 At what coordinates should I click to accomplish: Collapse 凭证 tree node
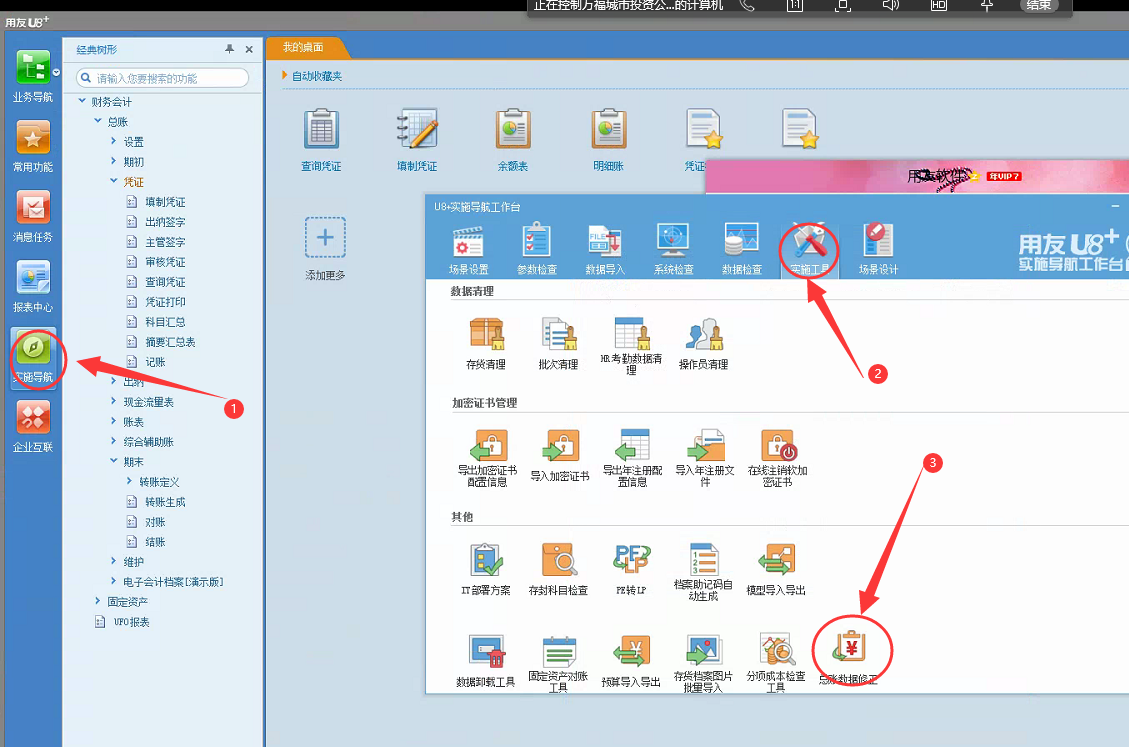114,181
